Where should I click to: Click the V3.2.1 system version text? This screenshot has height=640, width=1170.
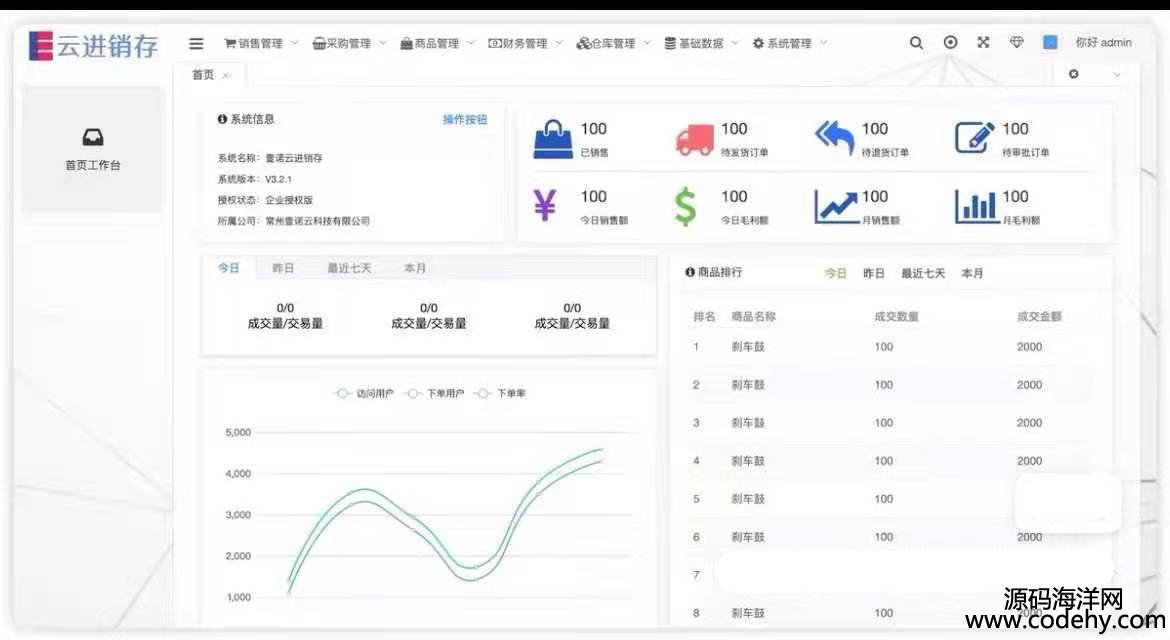point(278,179)
